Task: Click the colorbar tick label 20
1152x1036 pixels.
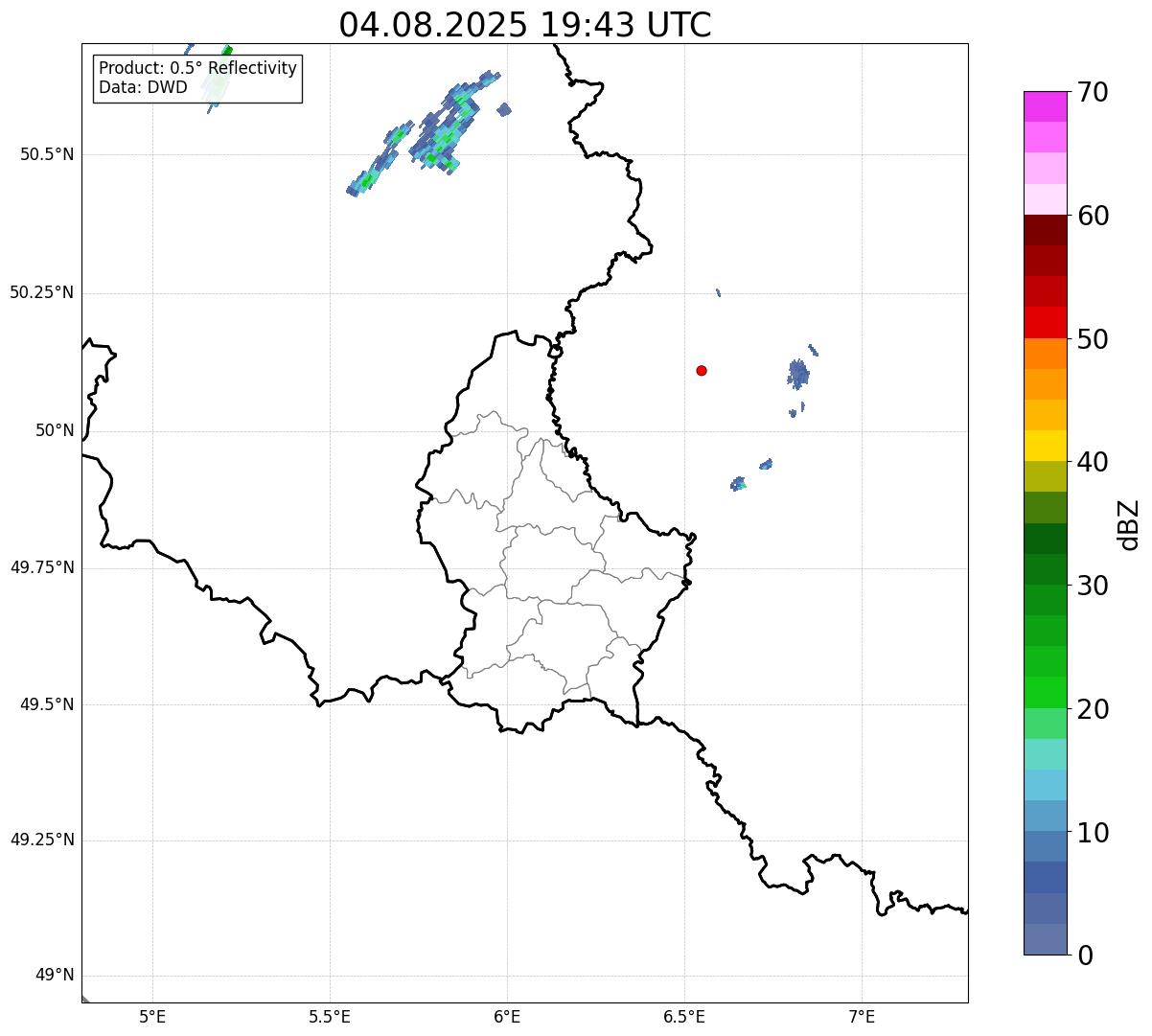Action: click(x=1093, y=709)
